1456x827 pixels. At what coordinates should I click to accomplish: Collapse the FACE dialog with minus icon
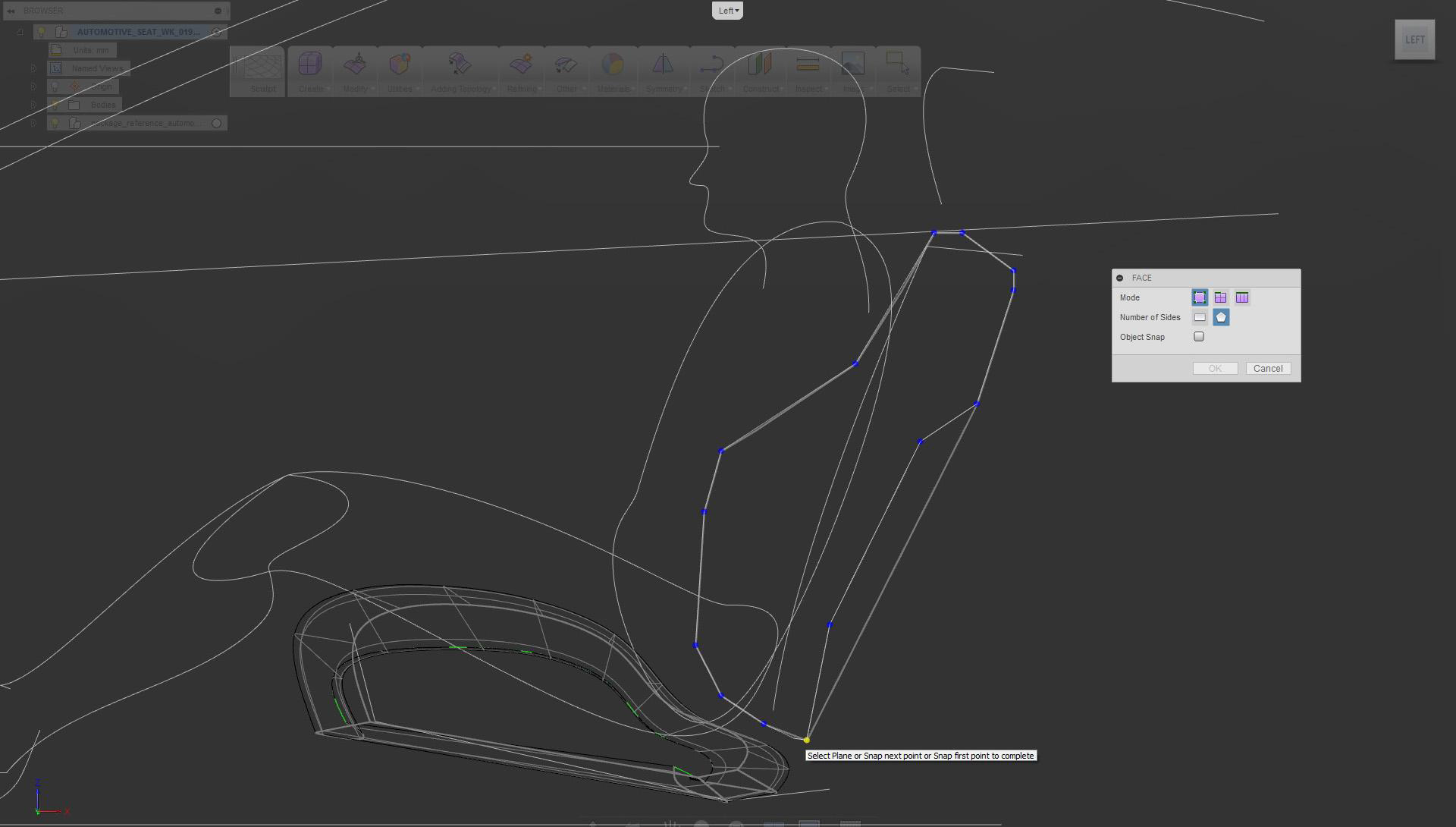pos(1119,278)
